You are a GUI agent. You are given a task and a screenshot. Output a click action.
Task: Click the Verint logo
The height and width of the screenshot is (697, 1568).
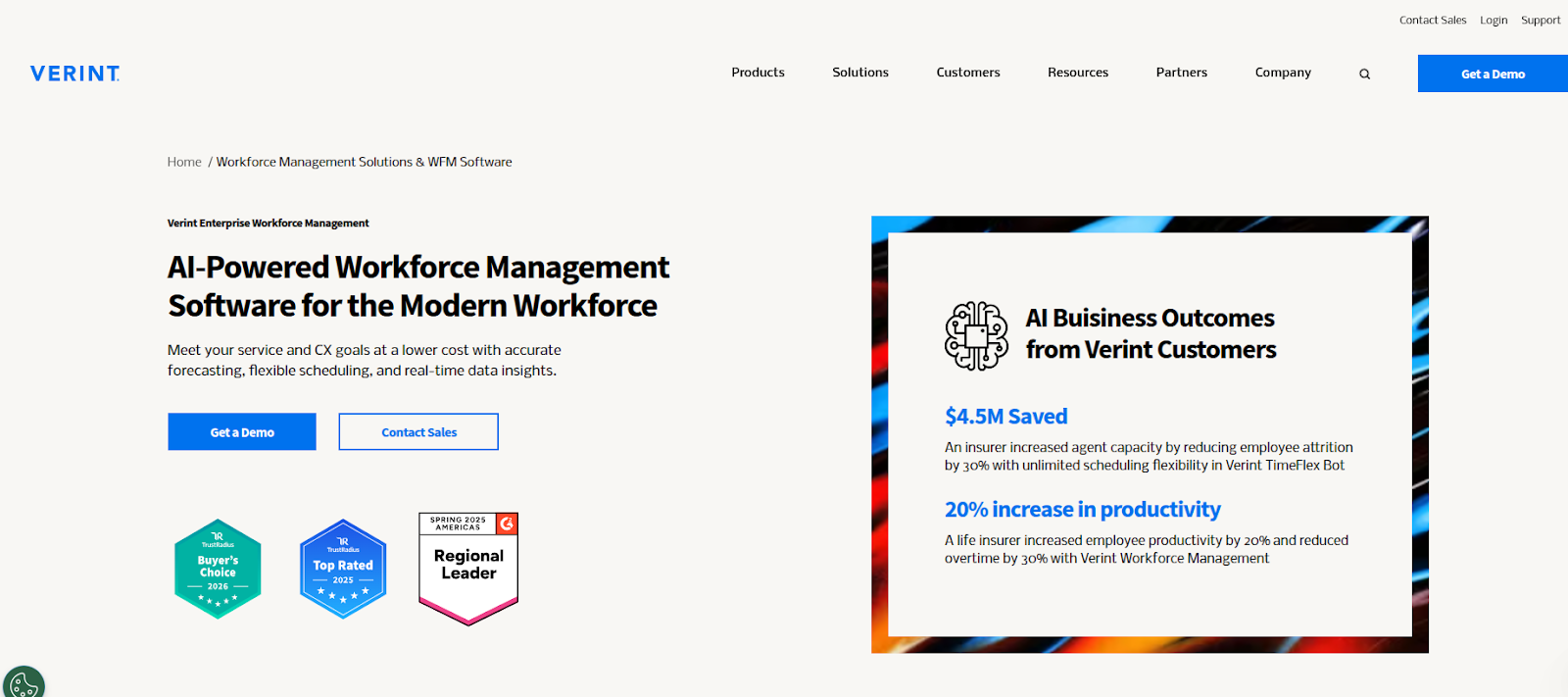coord(74,74)
